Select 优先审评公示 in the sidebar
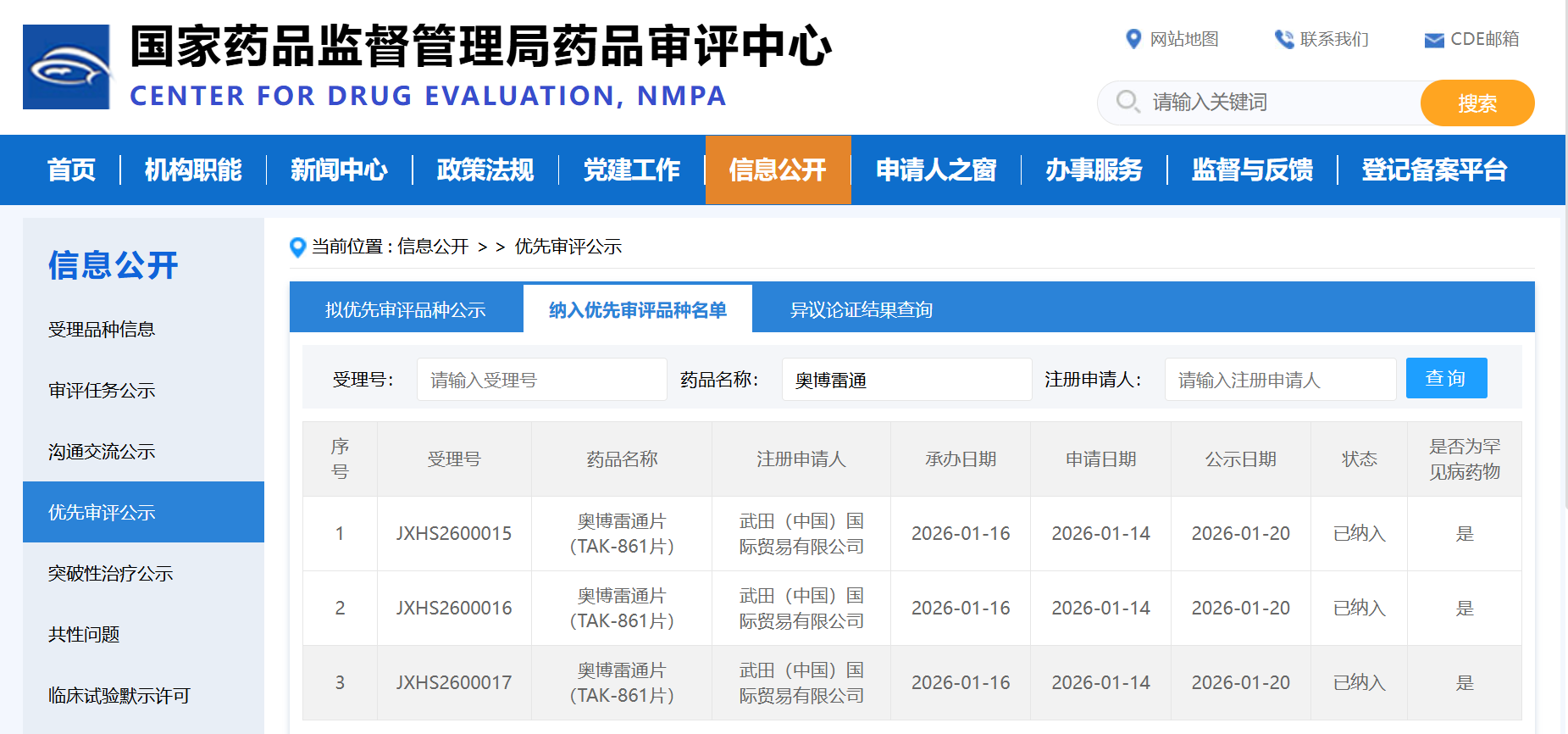Image resolution: width=1568 pixels, height=734 pixels. [x=143, y=512]
